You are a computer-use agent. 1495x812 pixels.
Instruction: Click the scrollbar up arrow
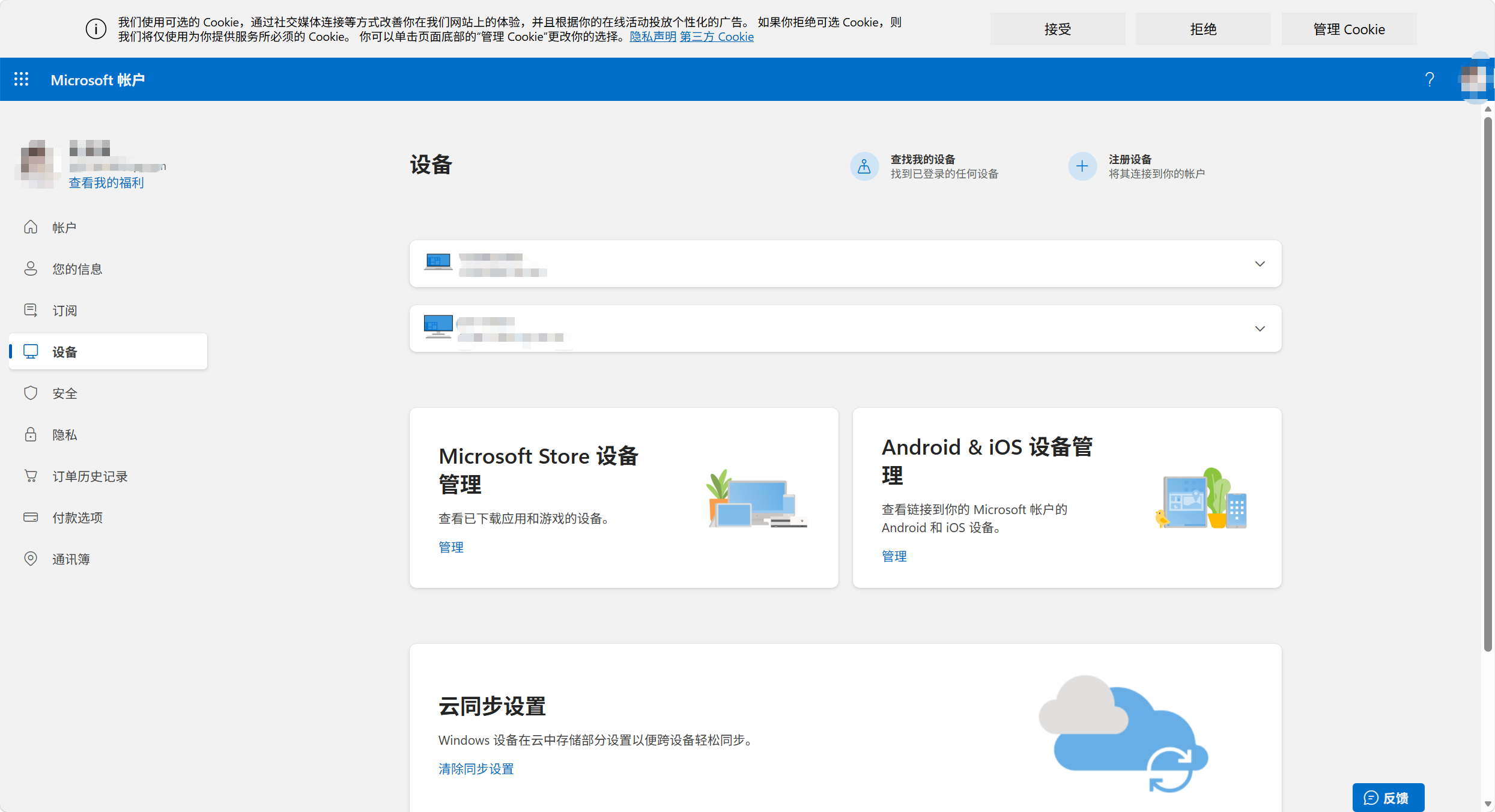tap(1488, 109)
